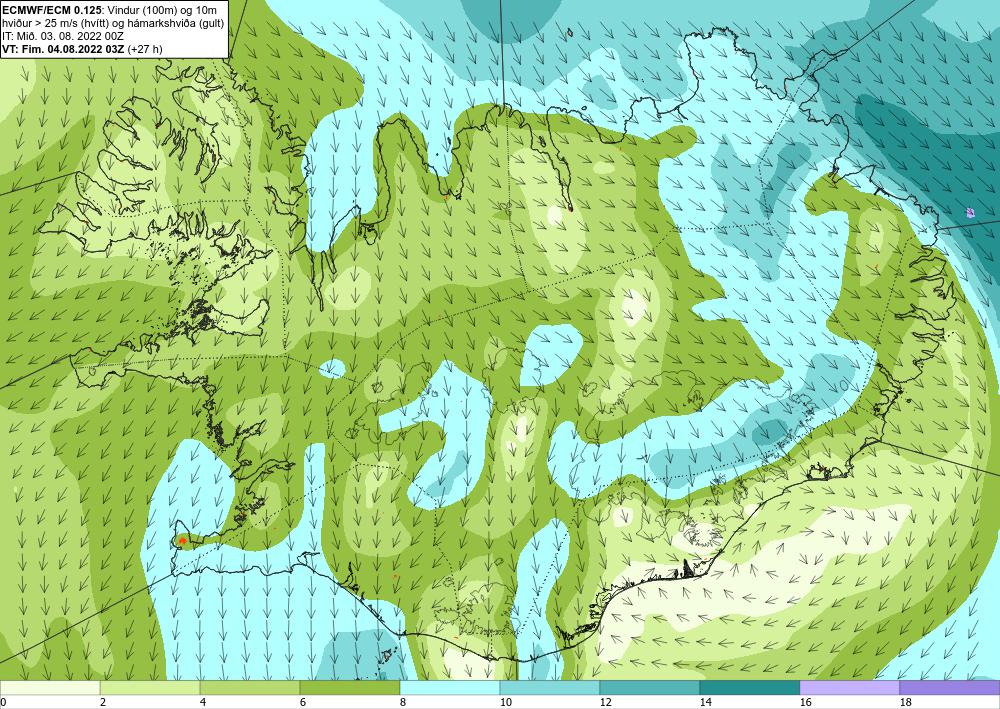1000x709 pixels.
Task: Click the 0–2 m/s pale legend swatch
Action: point(50,687)
